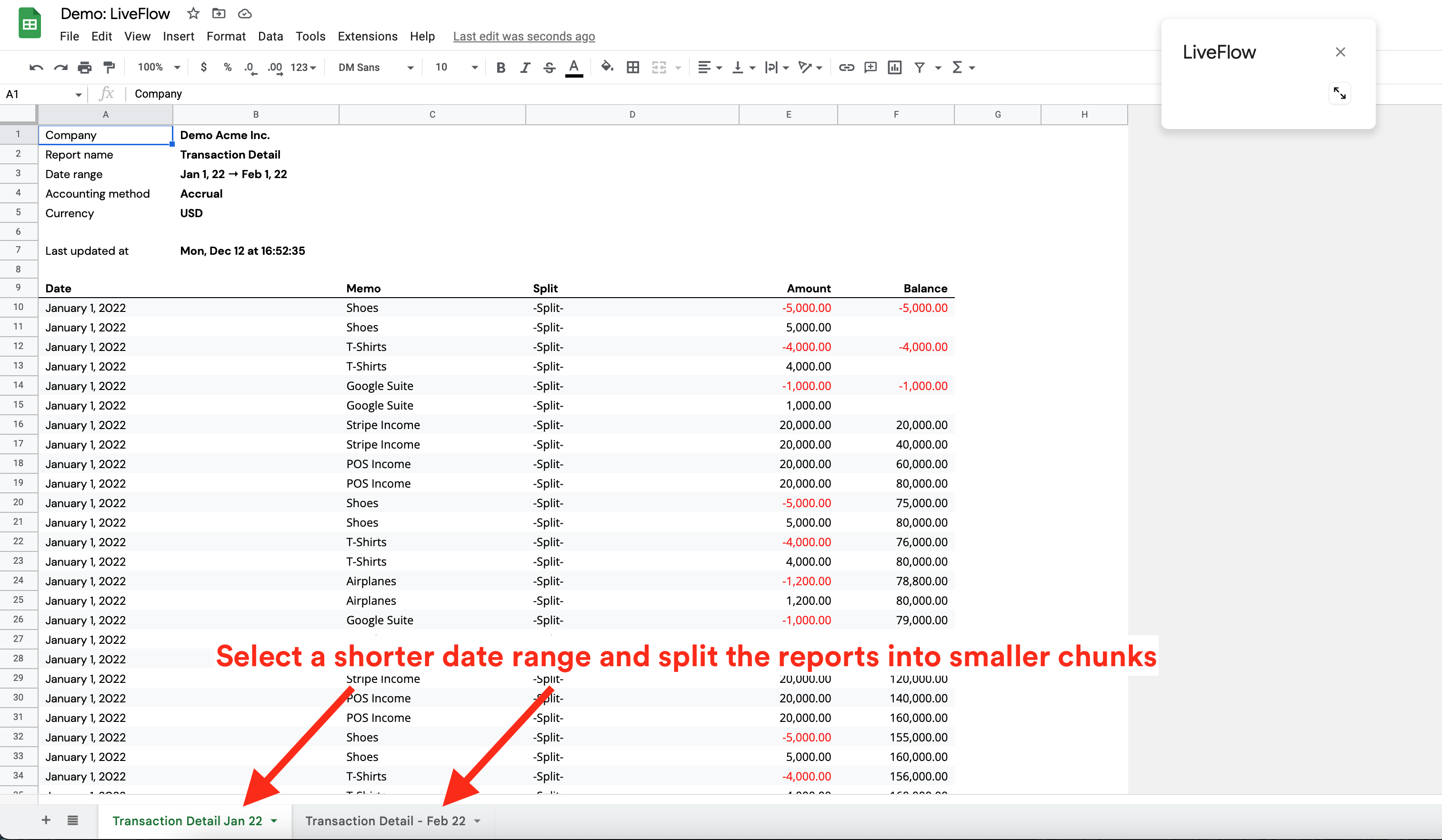This screenshot has height=840, width=1442.
Task: Select the paint format roller tool
Action: coord(109,68)
